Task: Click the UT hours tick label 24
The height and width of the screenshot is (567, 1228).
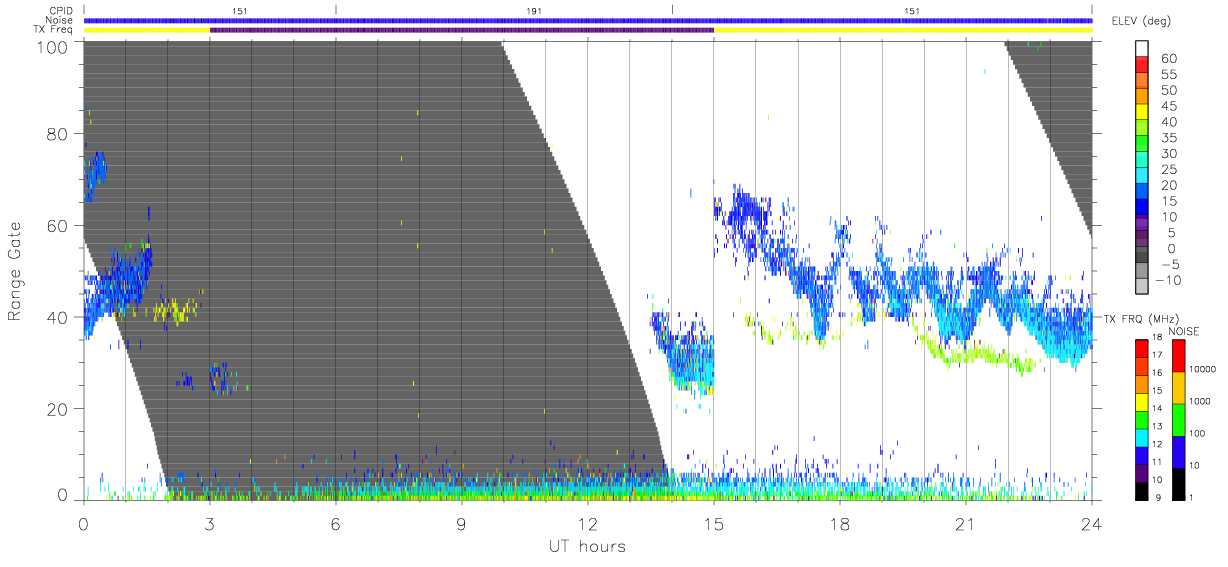Action: tap(1092, 523)
